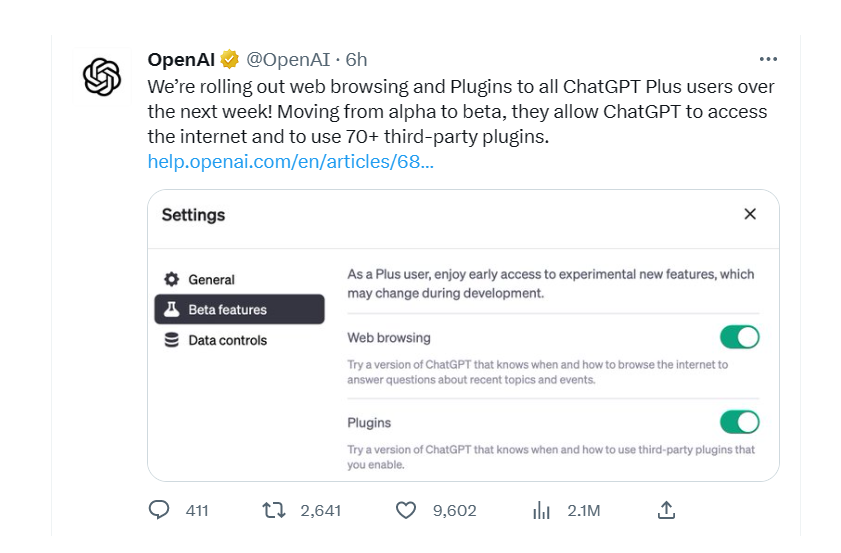The height and width of the screenshot is (553, 841).
Task: Click the OpenAI account display name
Action: tap(182, 59)
